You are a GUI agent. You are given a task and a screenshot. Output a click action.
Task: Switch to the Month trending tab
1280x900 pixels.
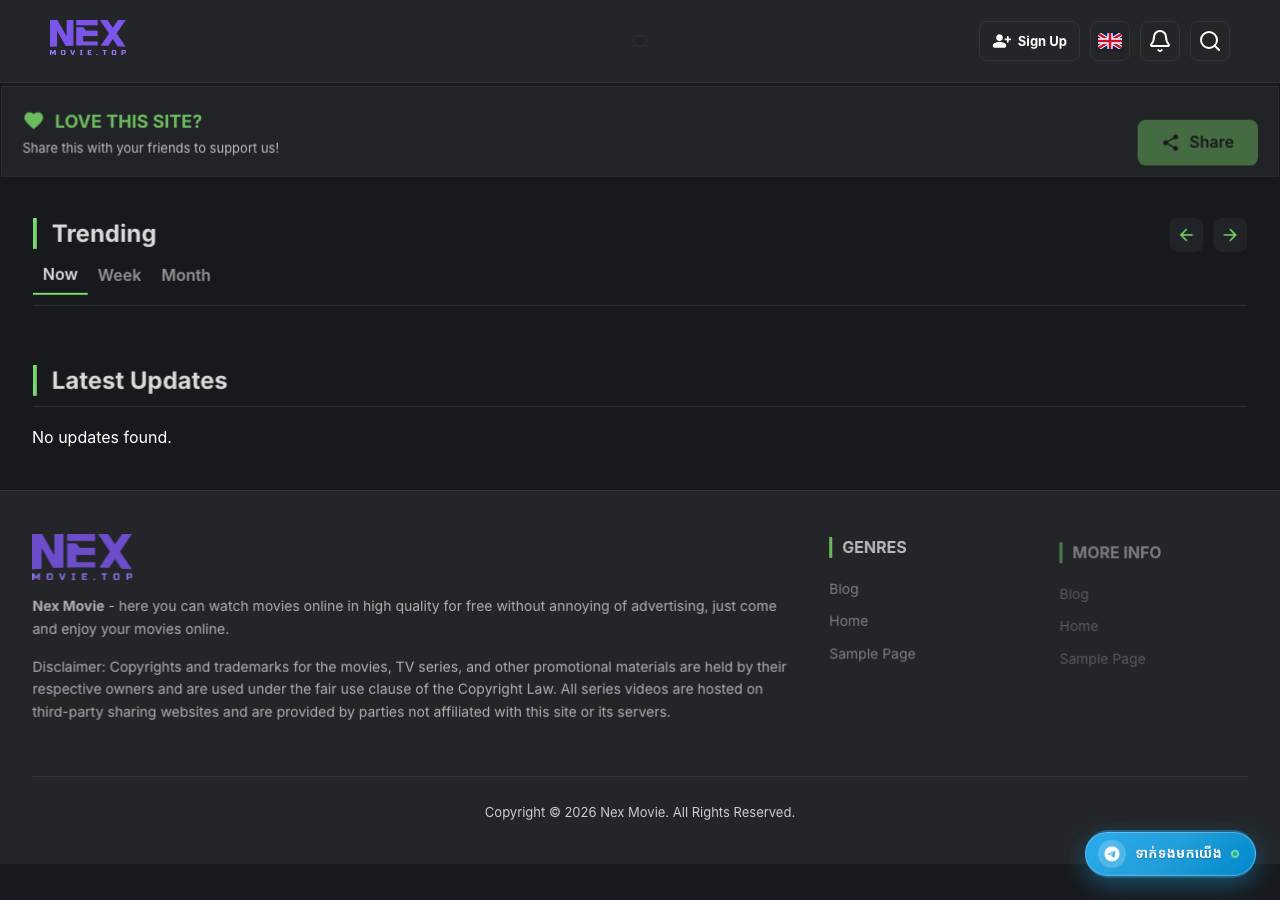tap(186, 275)
